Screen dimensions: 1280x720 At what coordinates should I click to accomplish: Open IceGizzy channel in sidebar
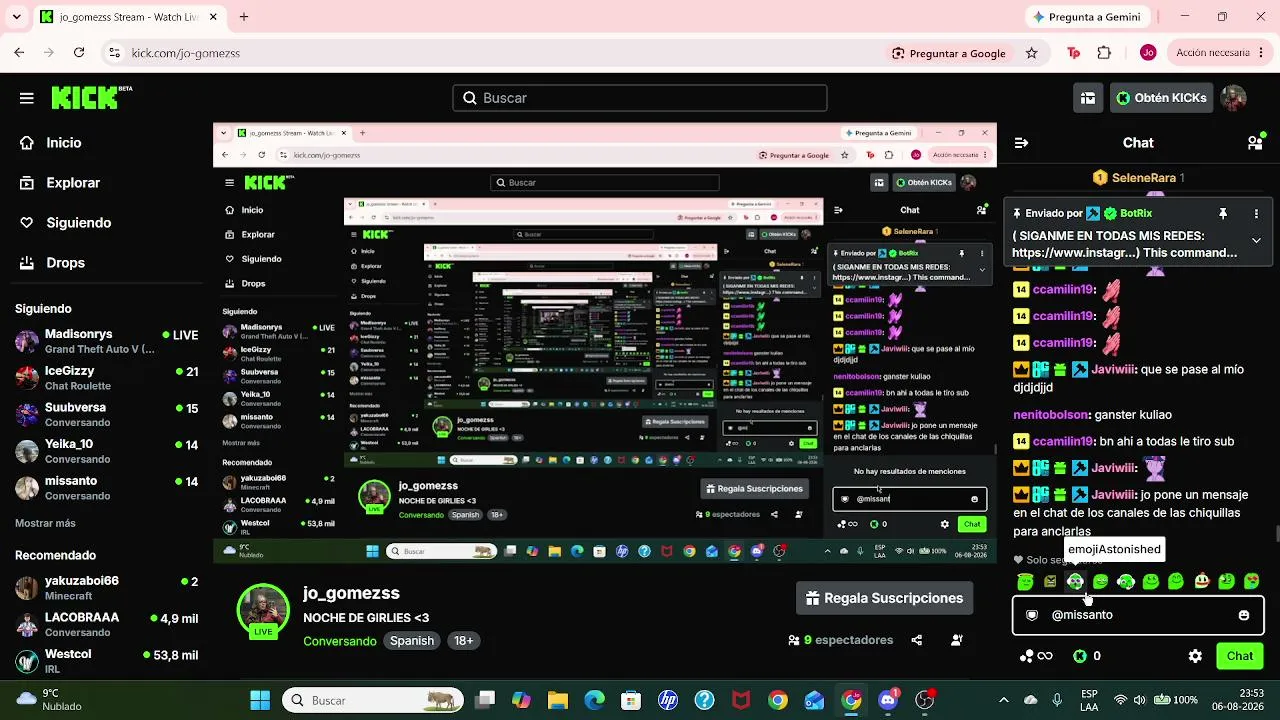coord(107,378)
